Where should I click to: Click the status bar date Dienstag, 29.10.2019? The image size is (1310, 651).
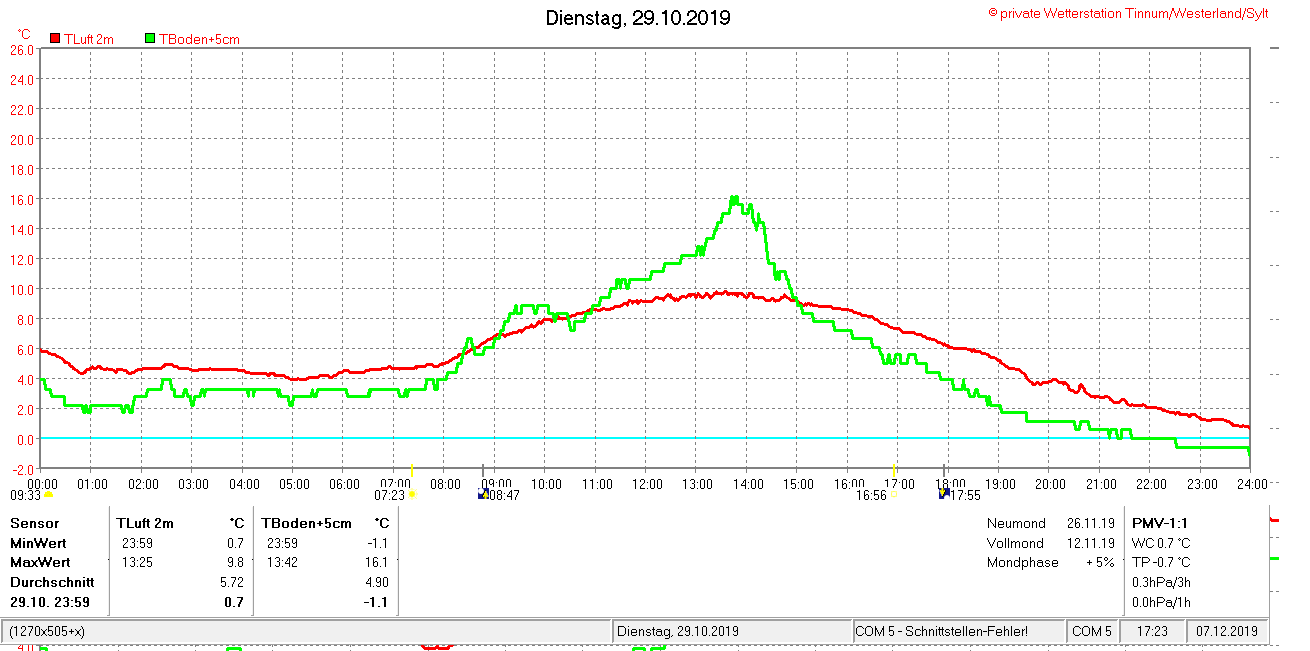[678, 632]
